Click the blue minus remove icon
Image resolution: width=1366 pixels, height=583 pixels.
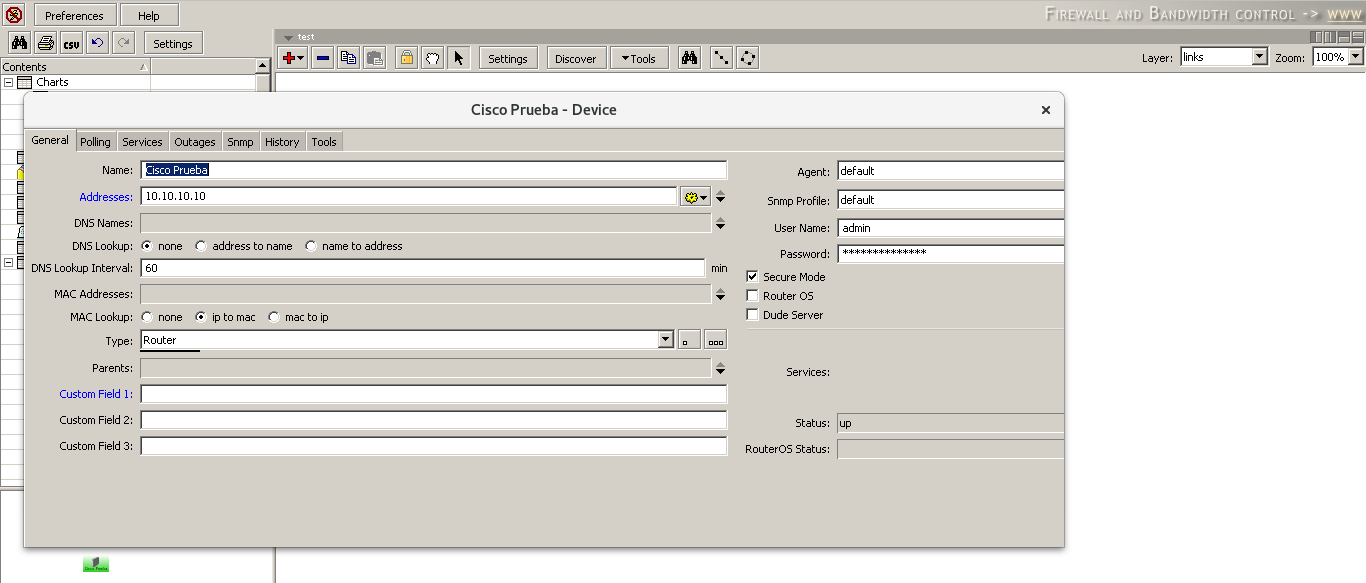pos(322,58)
